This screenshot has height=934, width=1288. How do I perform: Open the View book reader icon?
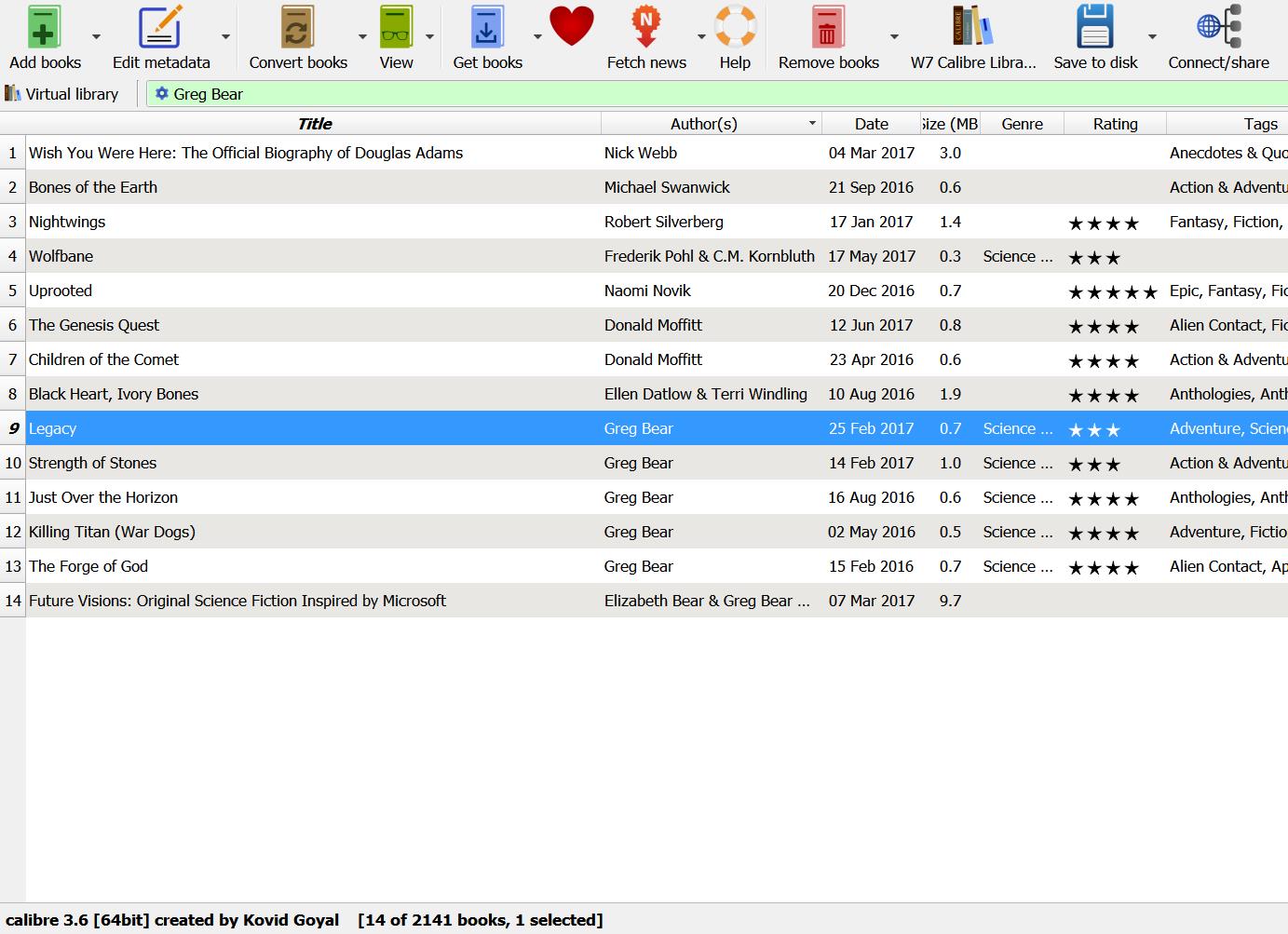click(396, 27)
